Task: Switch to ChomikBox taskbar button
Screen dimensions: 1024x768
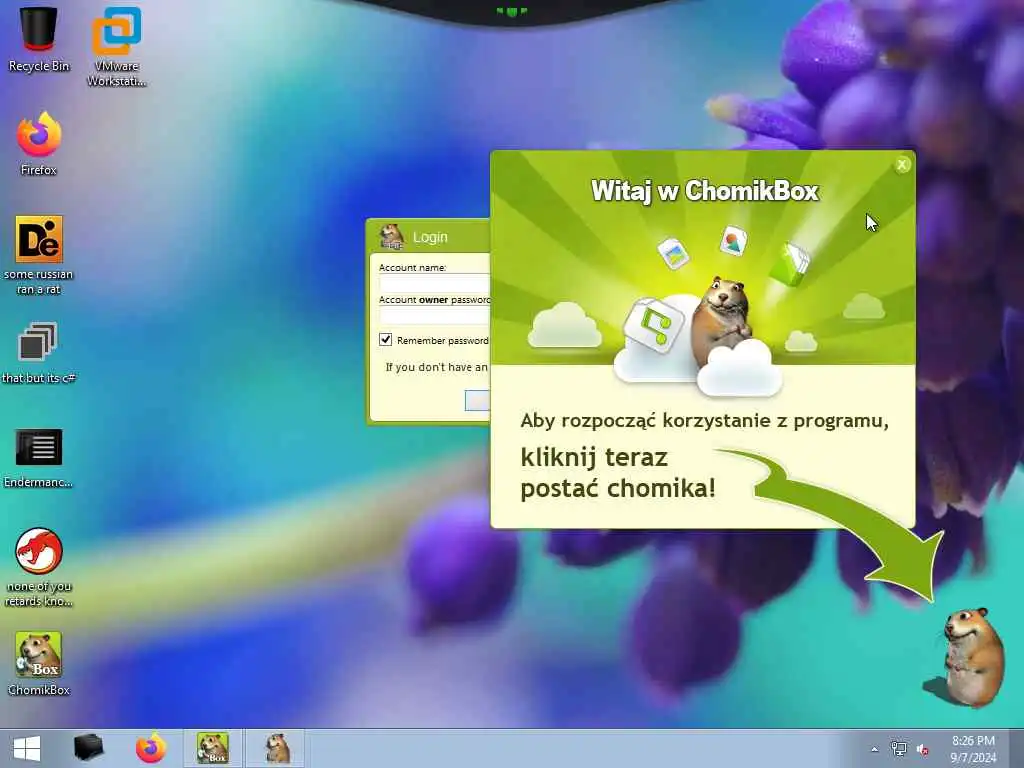Action: (x=213, y=748)
